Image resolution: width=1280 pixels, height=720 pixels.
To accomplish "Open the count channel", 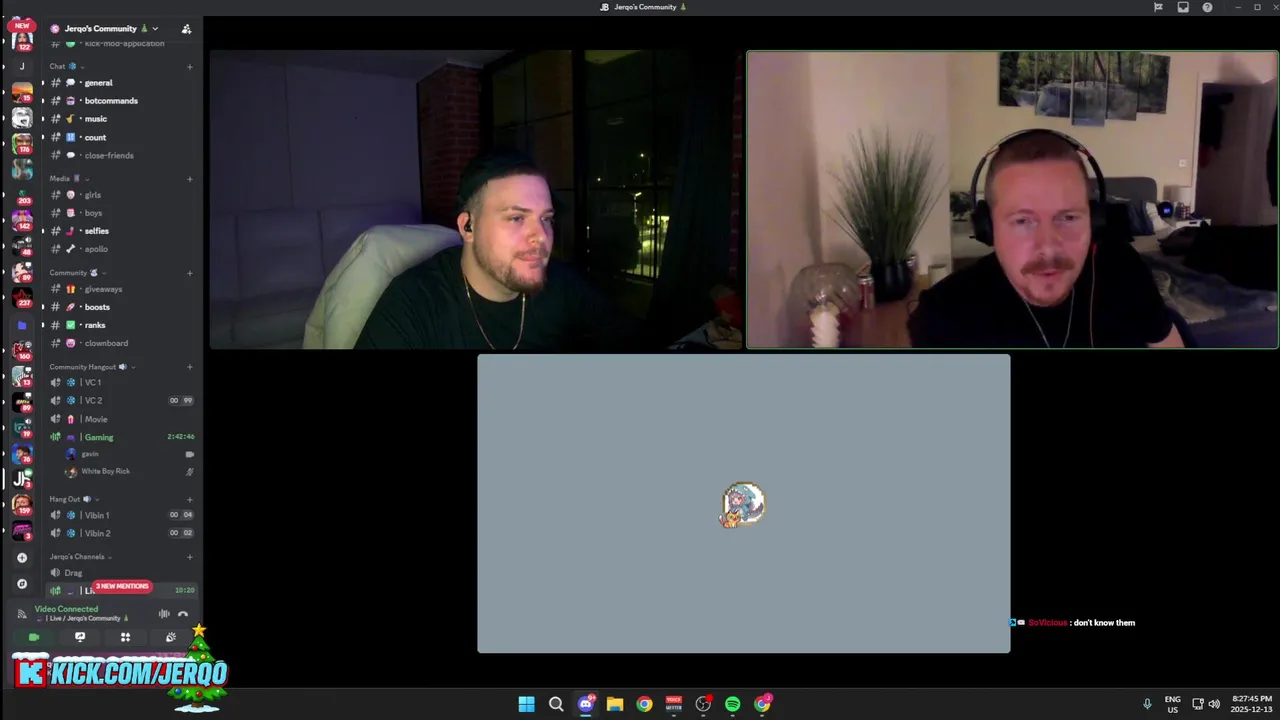I will click(120, 137).
